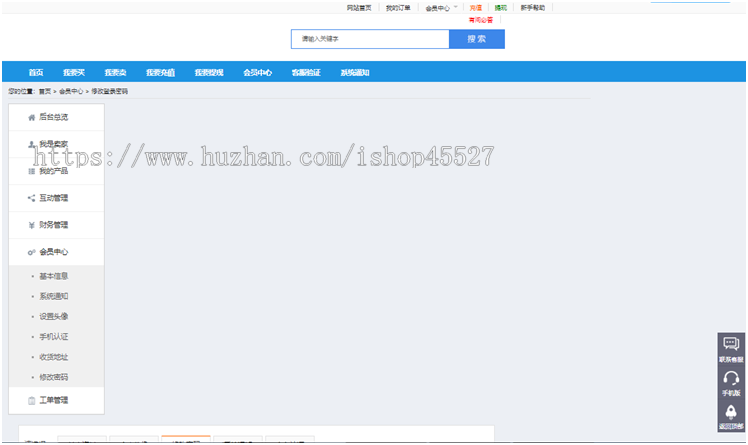This screenshot has width=748, height=445.
Task: Open 系统通知 in the blue navigation bar
Action: point(355,72)
